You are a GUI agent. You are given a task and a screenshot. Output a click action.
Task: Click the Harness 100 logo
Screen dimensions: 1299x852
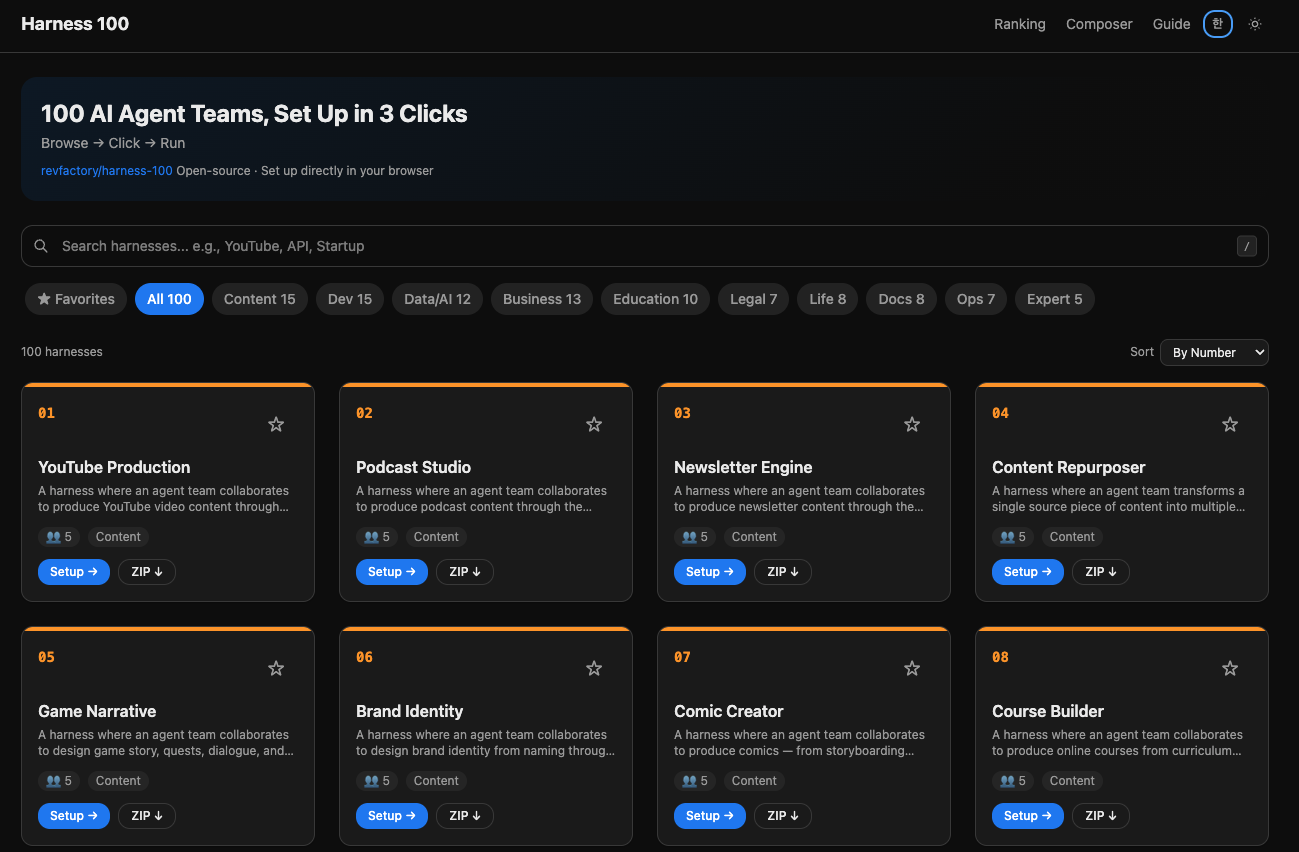pos(75,24)
